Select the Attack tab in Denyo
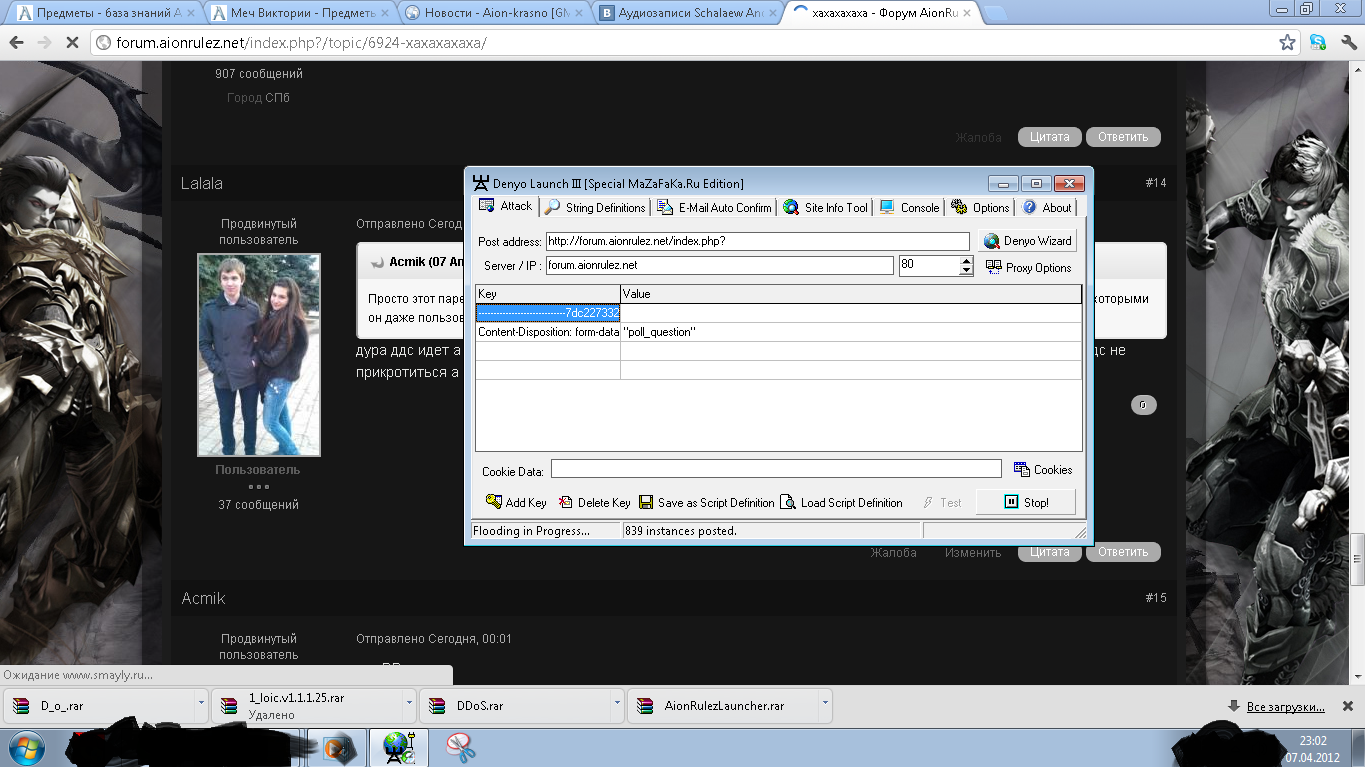1365x767 pixels. pos(506,206)
